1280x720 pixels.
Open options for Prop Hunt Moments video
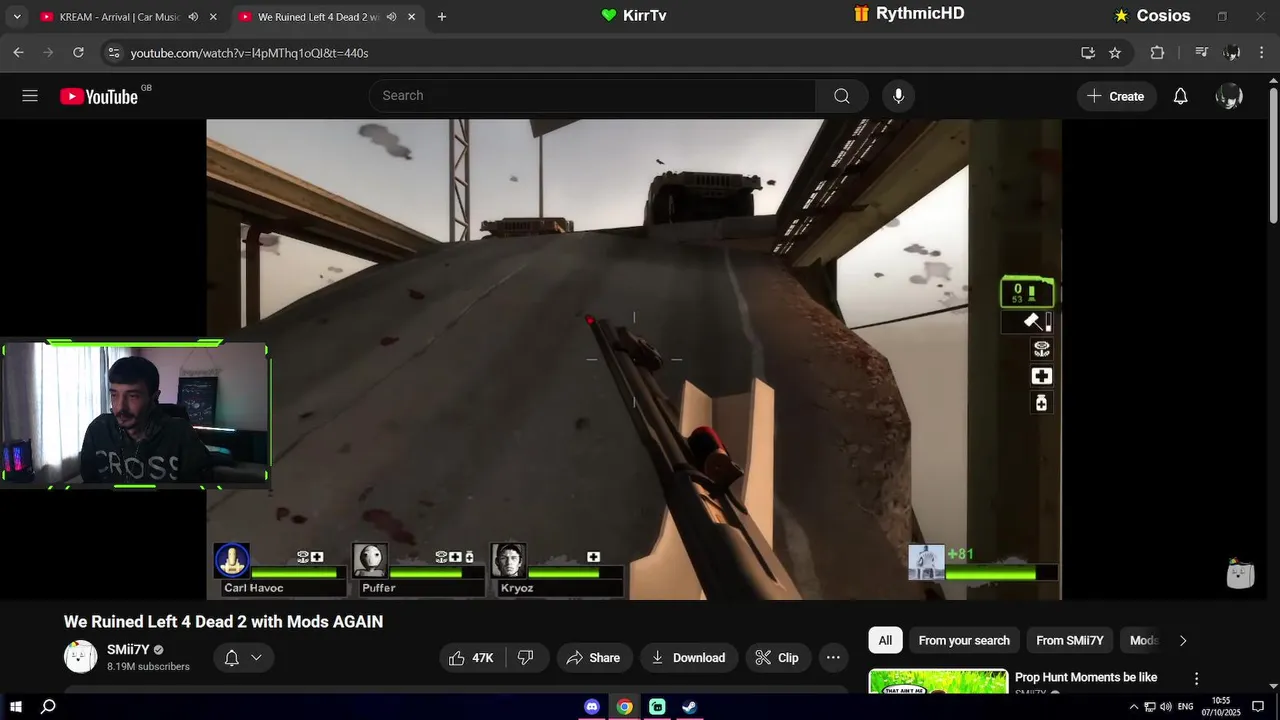[x=1196, y=679]
